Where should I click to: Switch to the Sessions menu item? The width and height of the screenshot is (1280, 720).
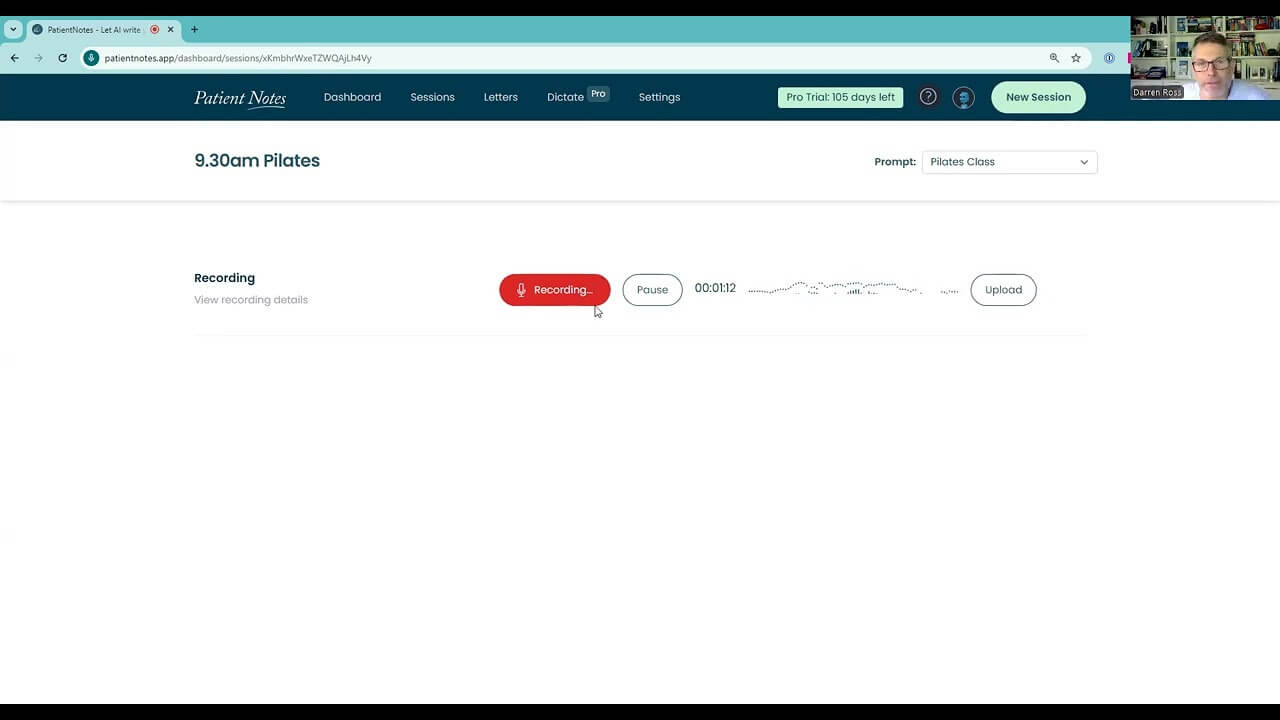432,97
